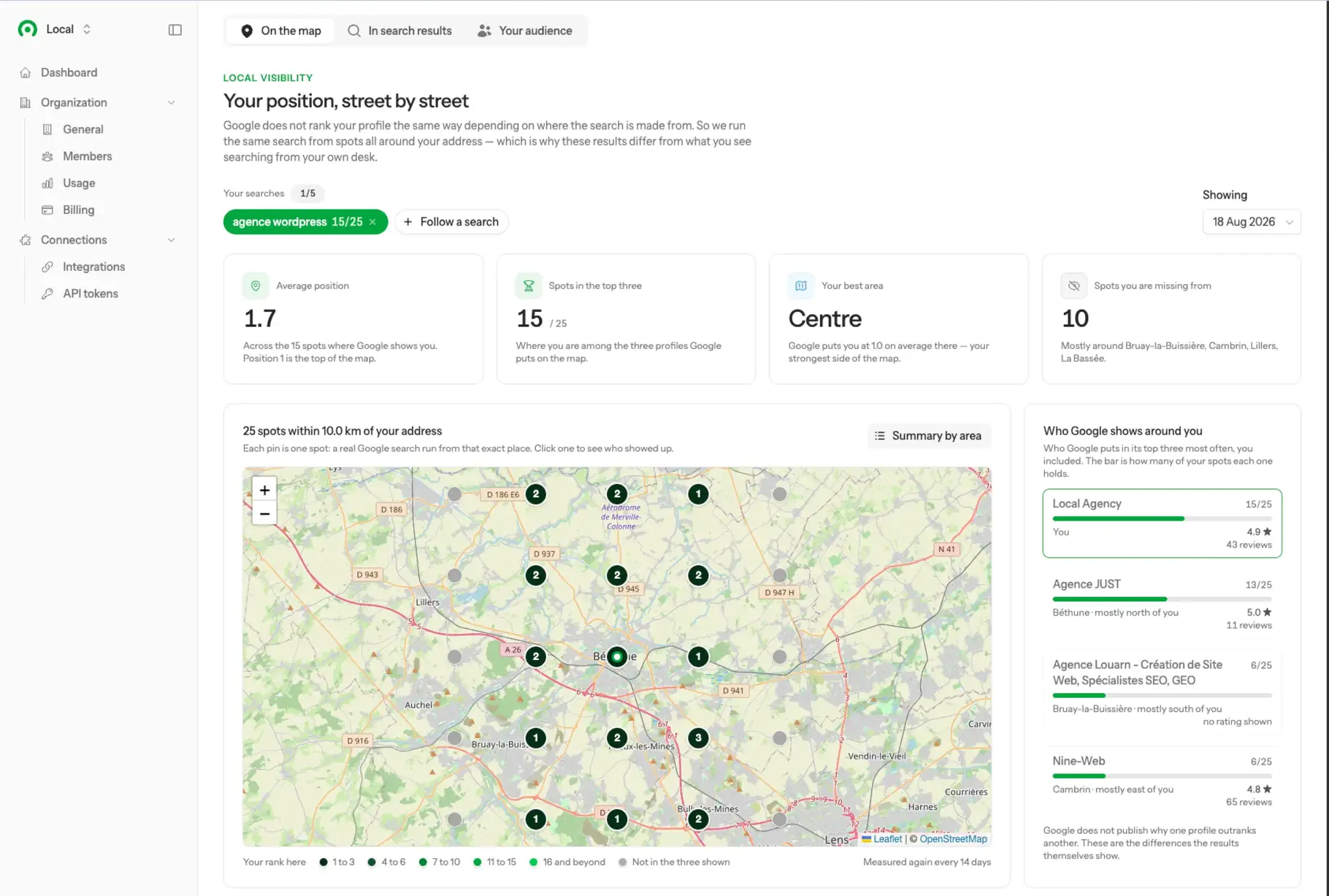
Task: Click the 1 to 3 legend dot
Action: point(323,862)
